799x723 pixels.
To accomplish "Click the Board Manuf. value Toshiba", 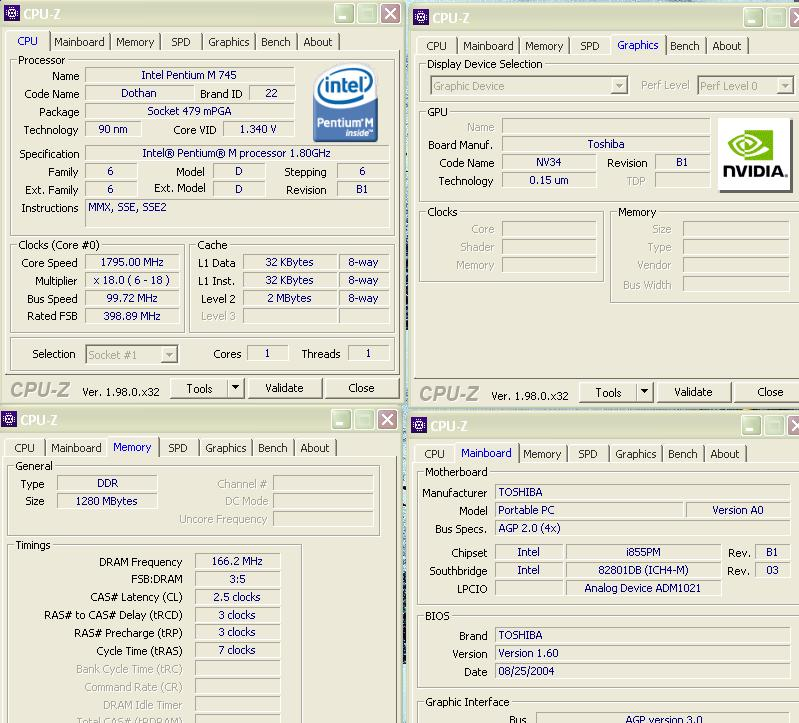I will tap(605, 144).
